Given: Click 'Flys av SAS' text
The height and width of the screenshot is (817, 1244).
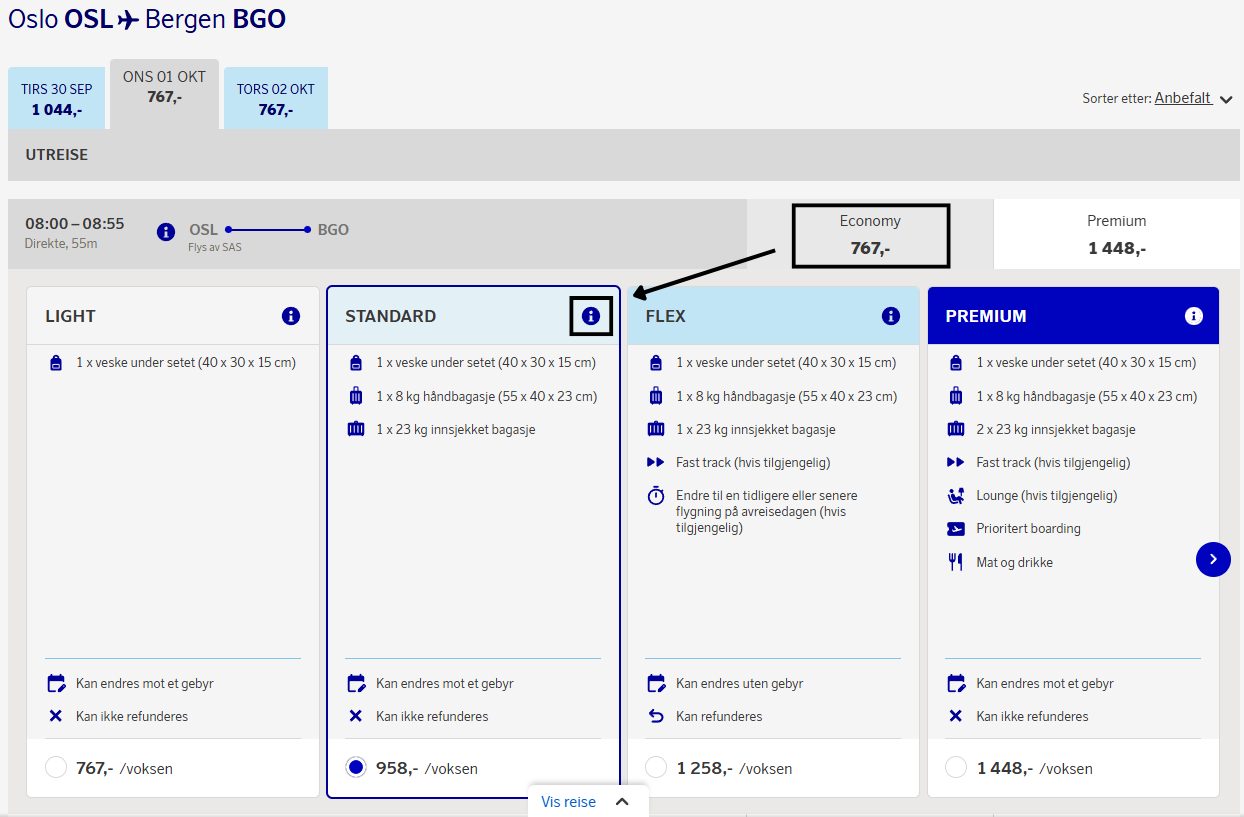Looking at the screenshot, I should (x=215, y=247).
